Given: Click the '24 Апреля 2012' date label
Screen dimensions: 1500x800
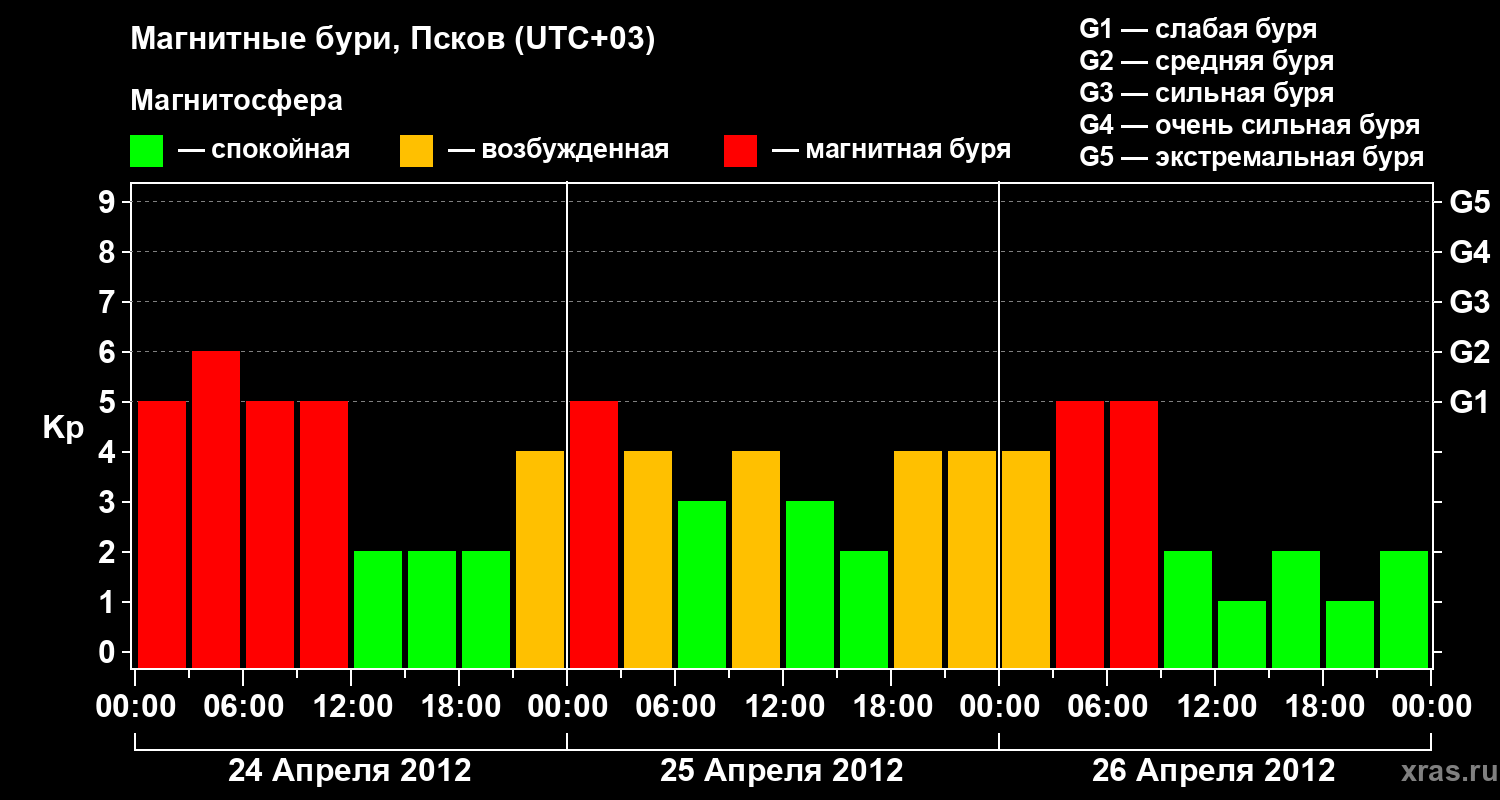Looking at the screenshot, I should tap(350, 771).
